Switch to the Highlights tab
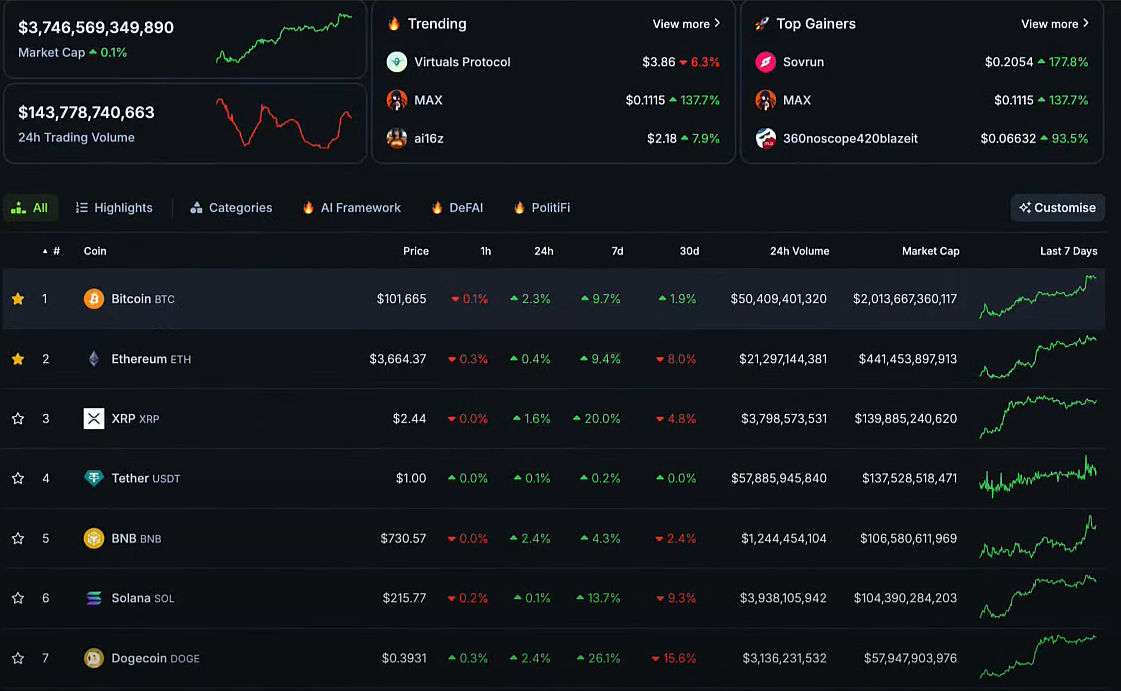 [x=114, y=208]
